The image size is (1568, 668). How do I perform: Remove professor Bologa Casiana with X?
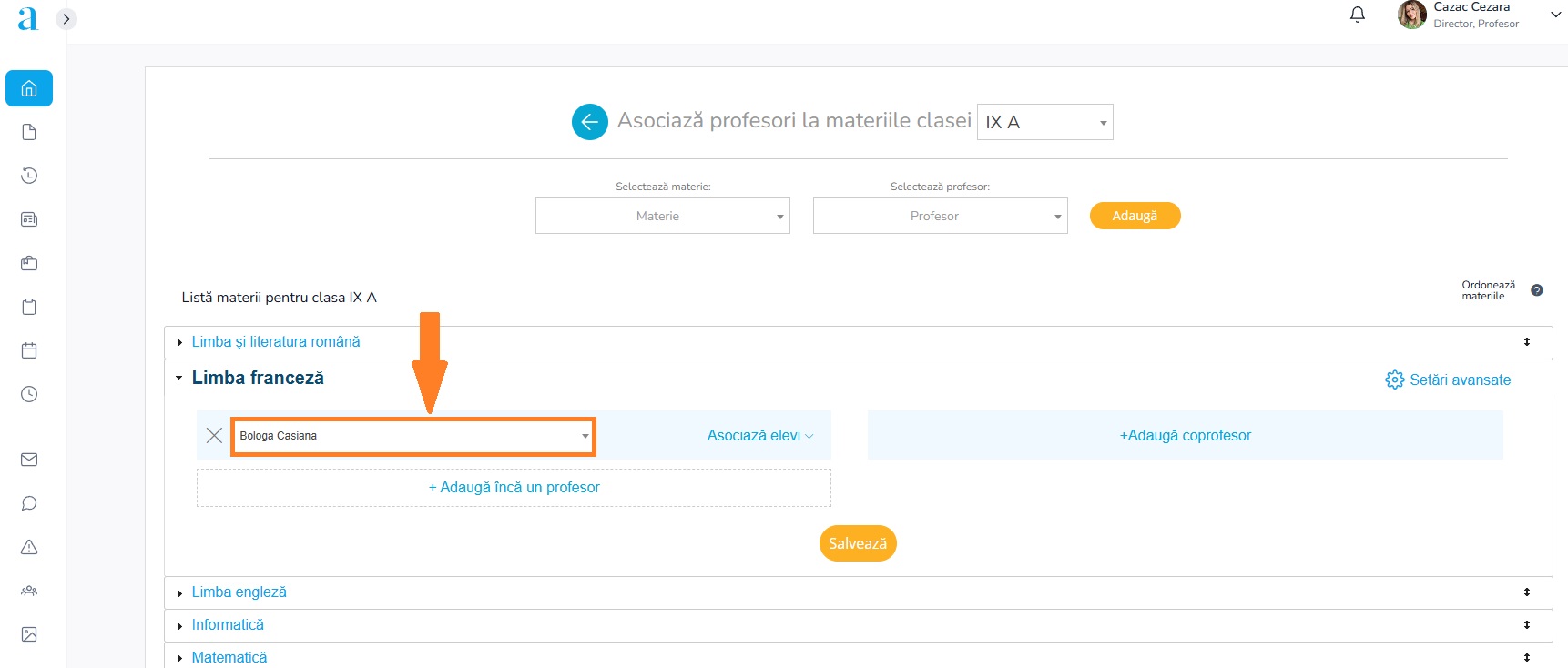coord(214,436)
